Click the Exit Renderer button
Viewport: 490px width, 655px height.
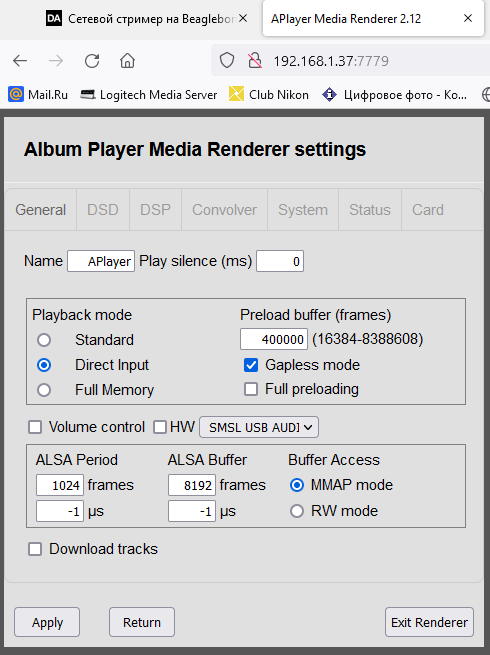[429, 622]
